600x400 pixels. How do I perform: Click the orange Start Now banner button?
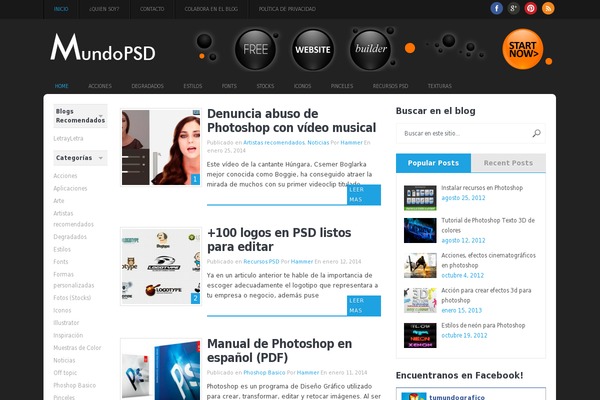[x=523, y=49]
